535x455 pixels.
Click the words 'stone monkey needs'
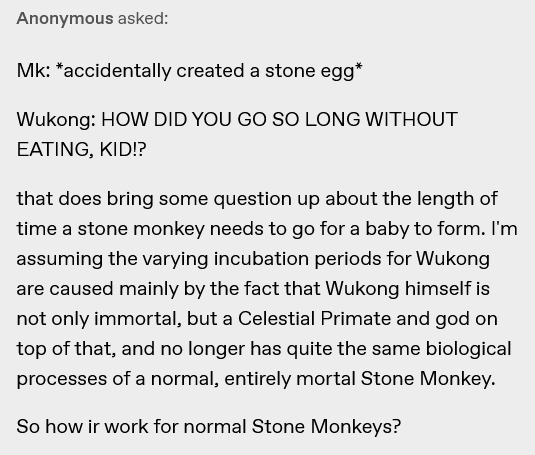170,229
